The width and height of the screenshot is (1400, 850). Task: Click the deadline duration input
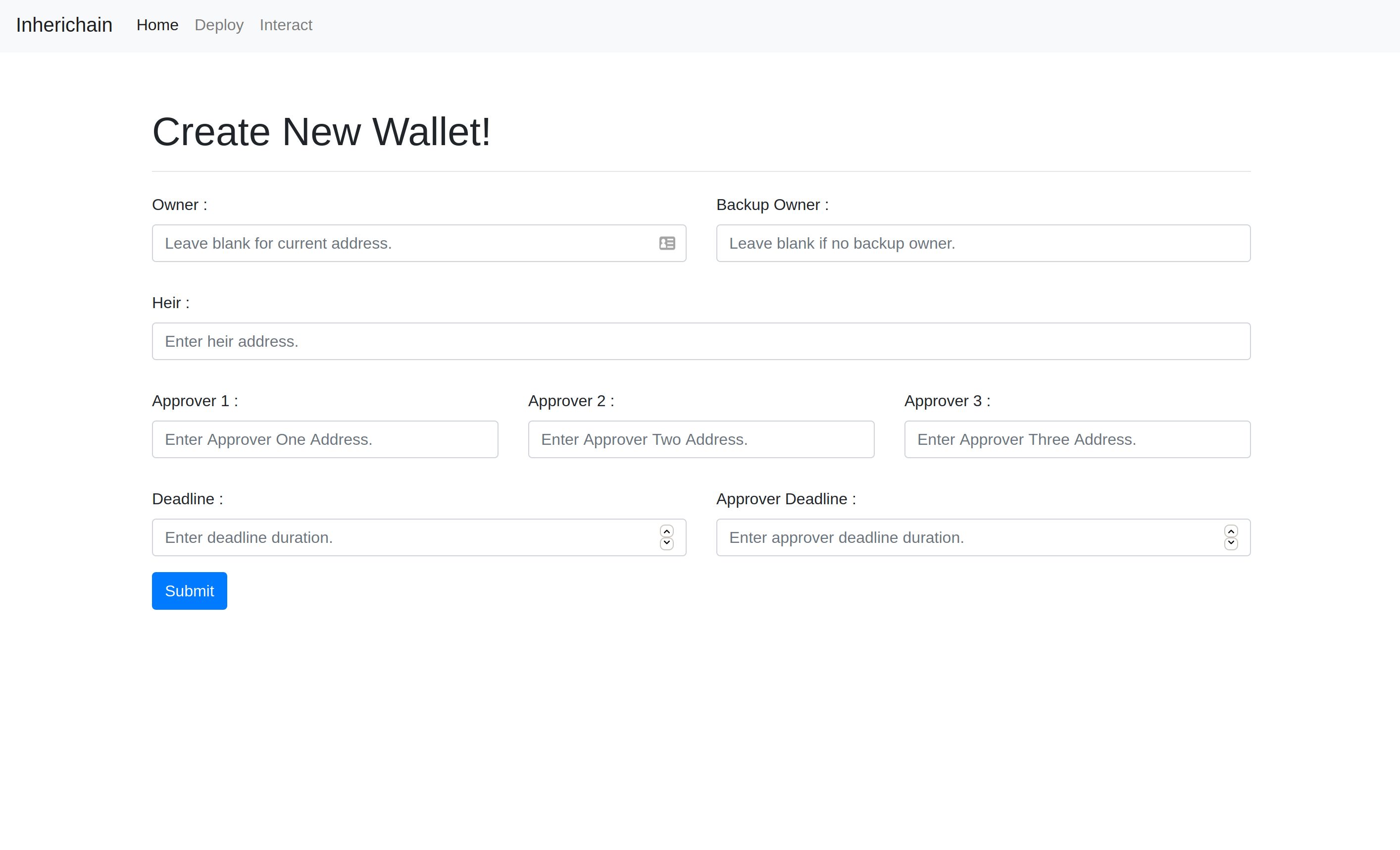pos(419,537)
